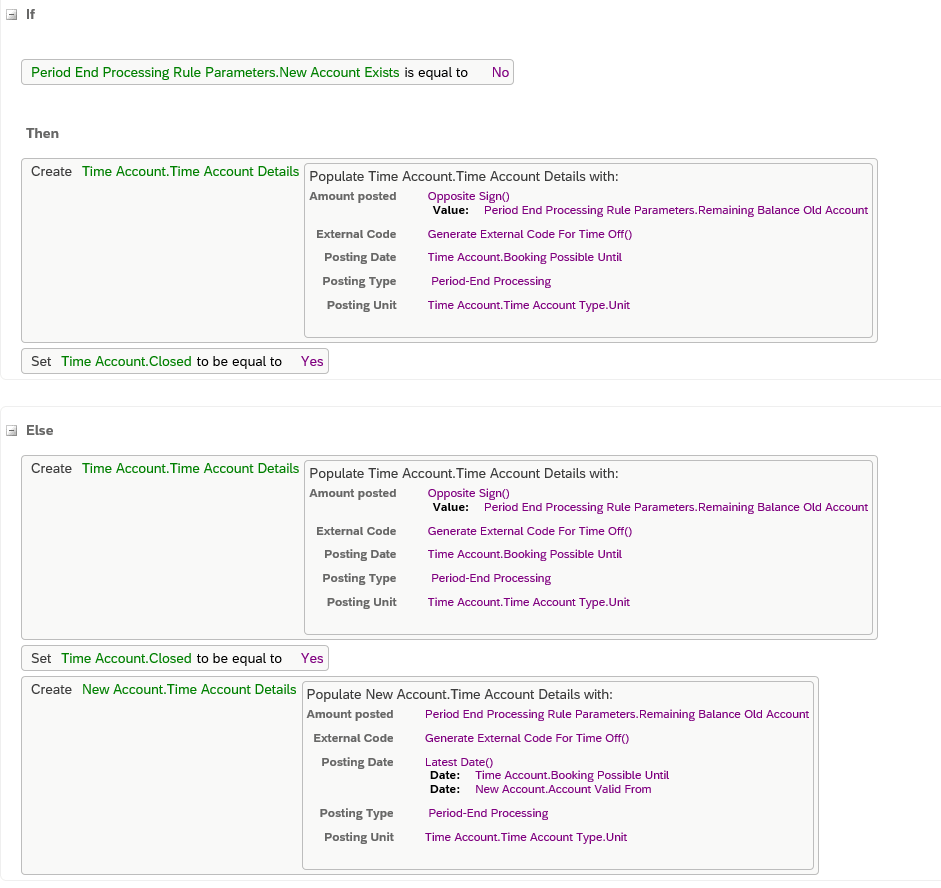Select Time Account.Closed in the If block
The height and width of the screenshot is (888, 941).
click(x=126, y=361)
